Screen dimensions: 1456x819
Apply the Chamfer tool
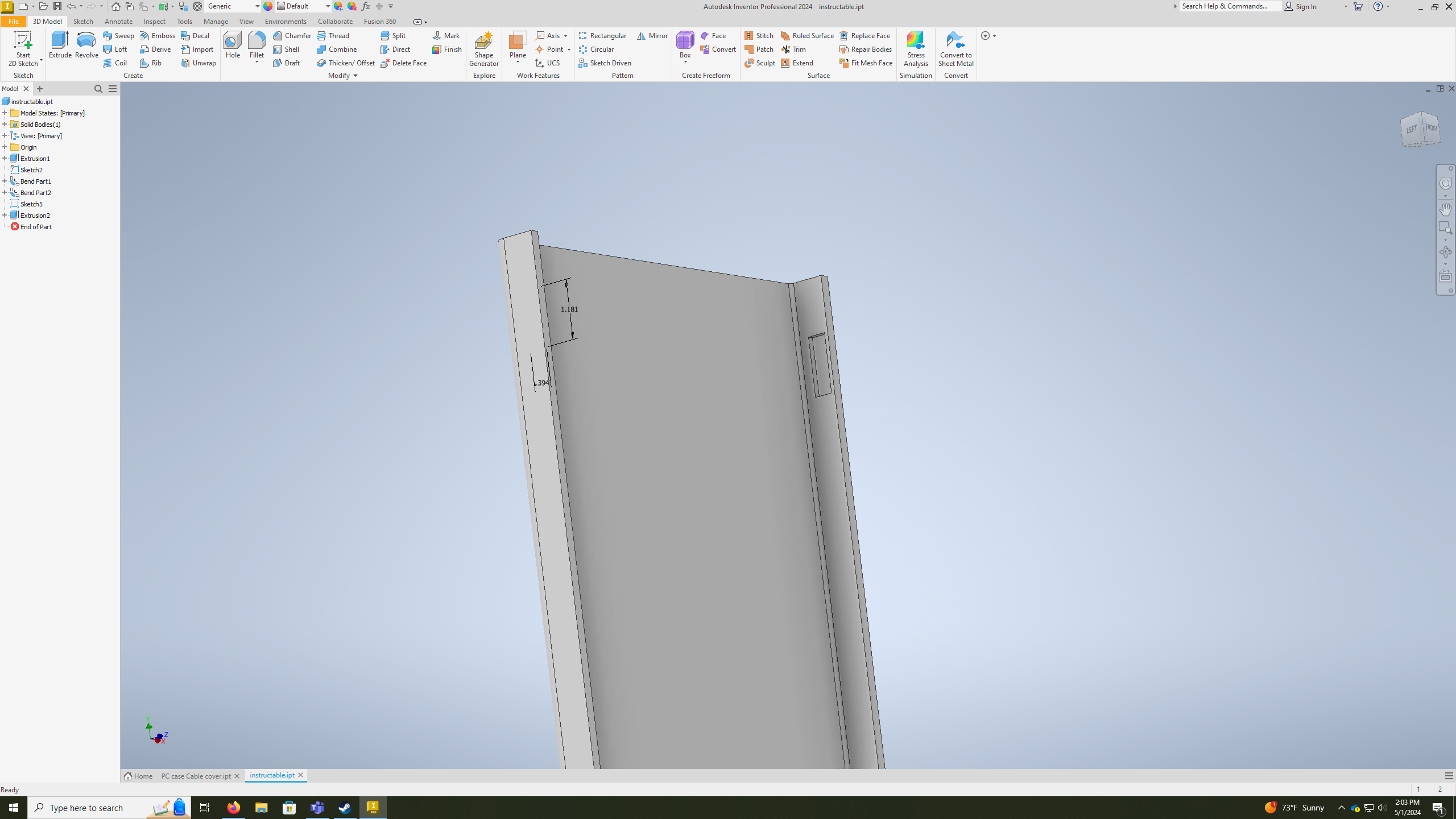[292, 35]
